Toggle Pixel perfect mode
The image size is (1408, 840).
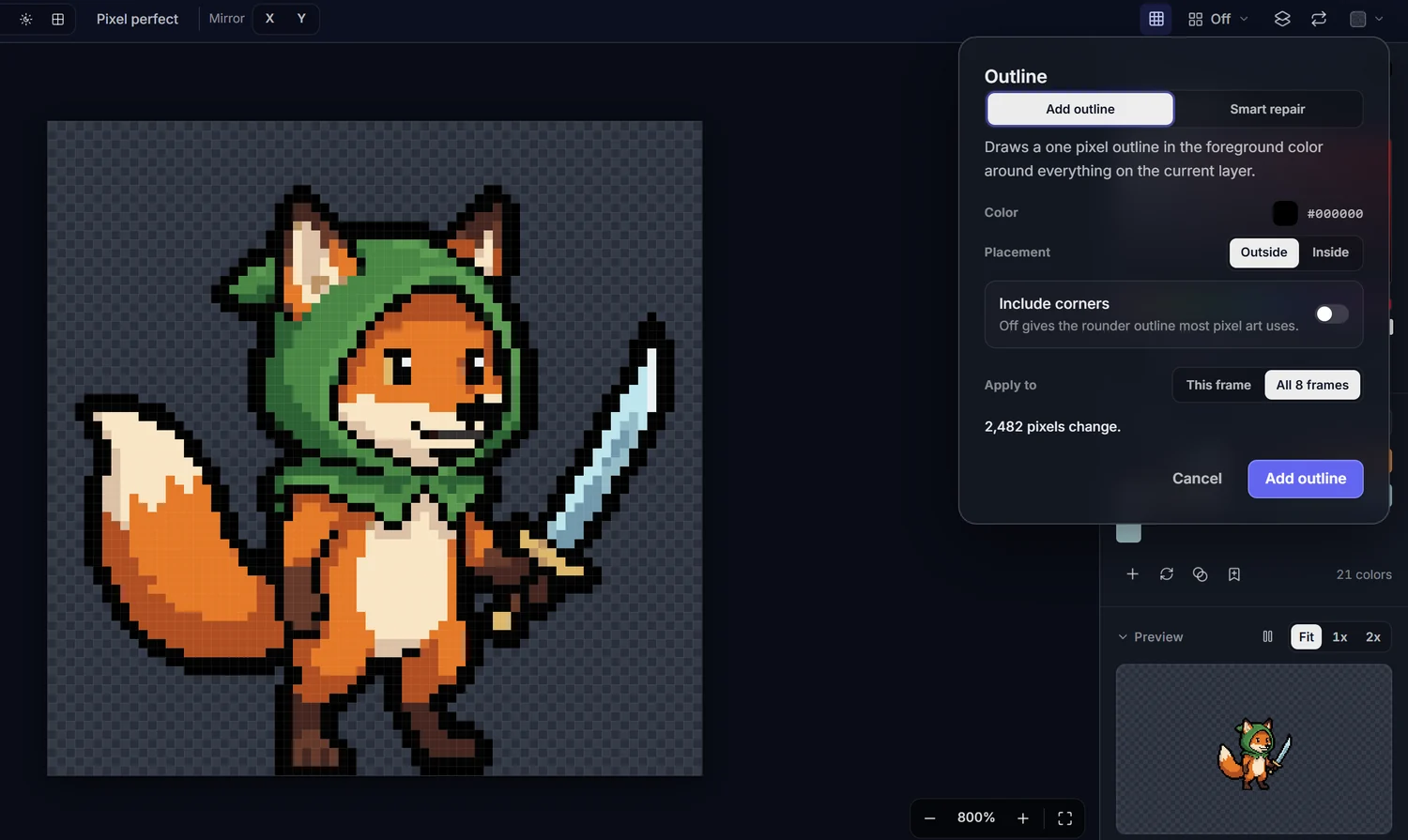pyautogui.click(x=137, y=19)
